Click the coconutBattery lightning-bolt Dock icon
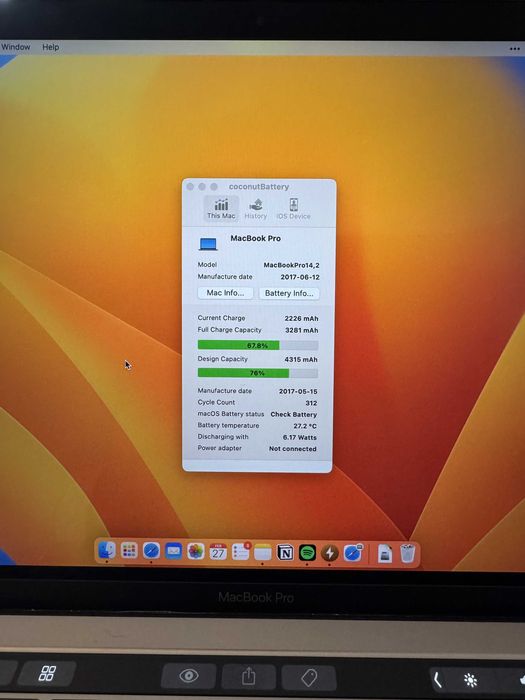The height and width of the screenshot is (700, 525). point(329,553)
